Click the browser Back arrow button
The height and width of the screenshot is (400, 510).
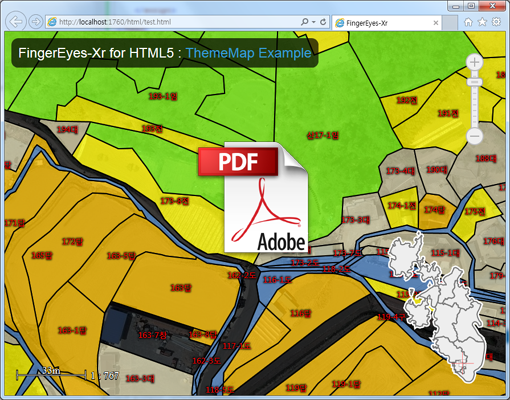tap(16, 22)
